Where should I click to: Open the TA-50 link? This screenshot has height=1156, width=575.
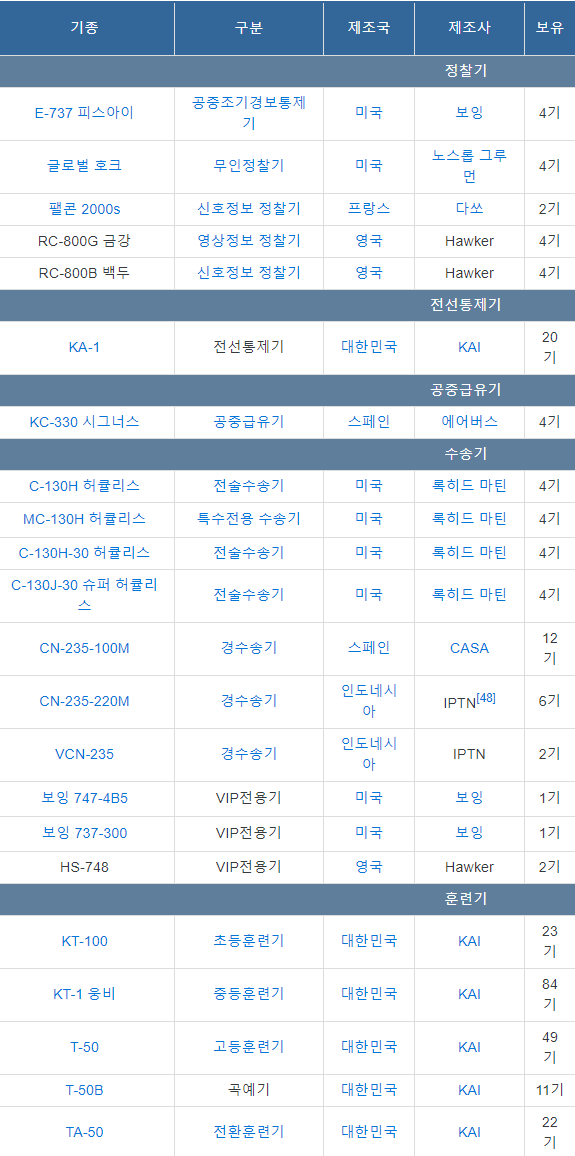pyautogui.click(x=84, y=1132)
